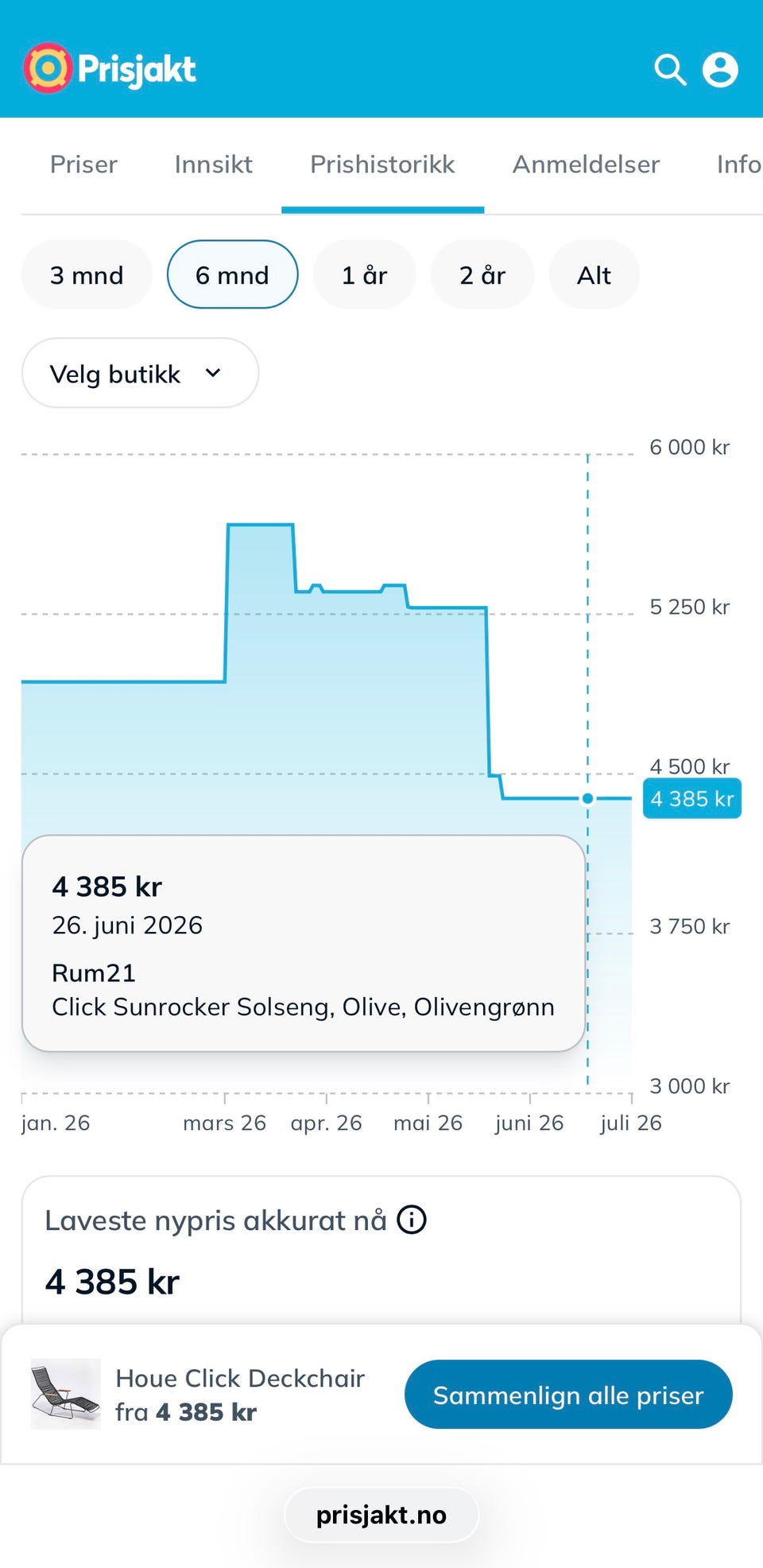This screenshot has width=763, height=1568.
Task: Tap the Houe Click Deckchair thumbnail
Action: [x=66, y=1394]
